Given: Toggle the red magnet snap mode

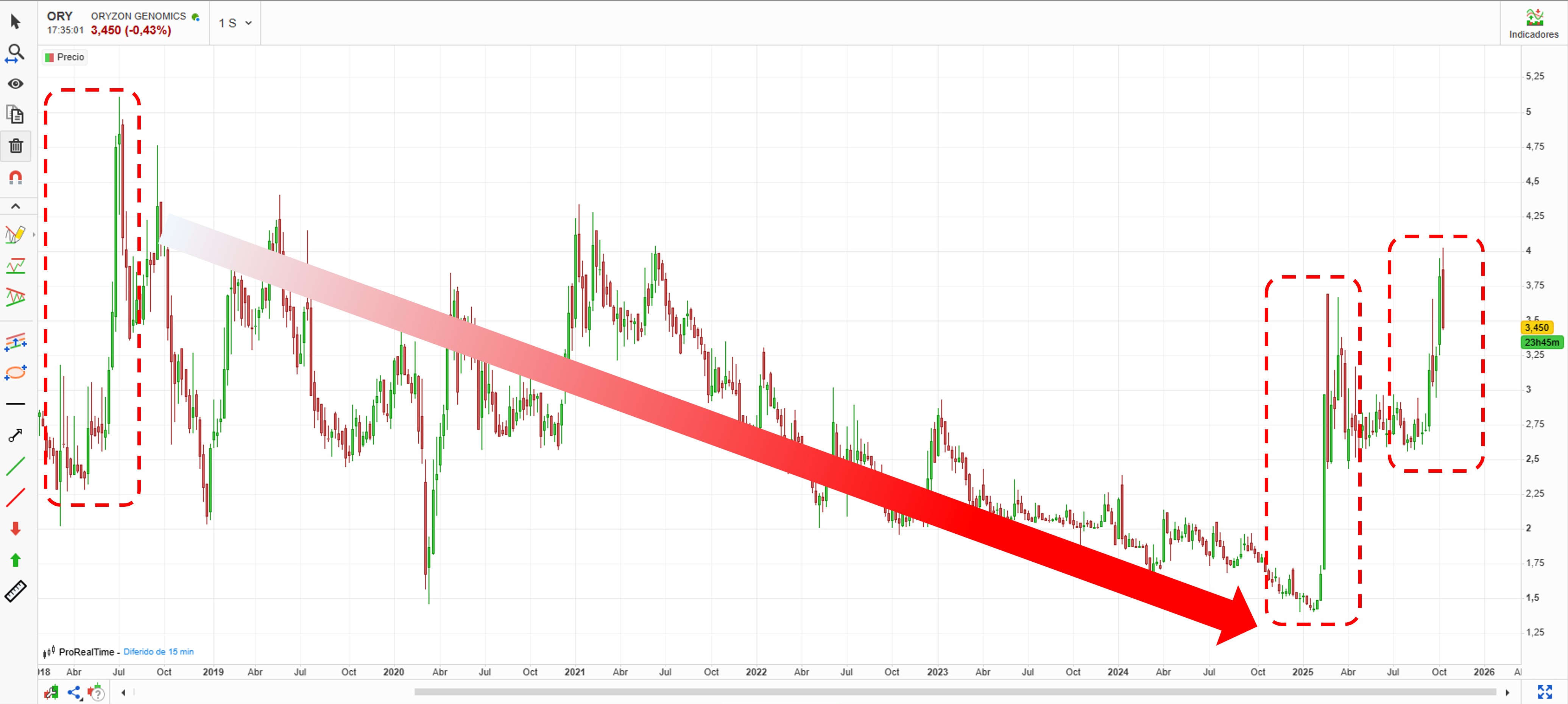Looking at the screenshot, I should coord(16,177).
